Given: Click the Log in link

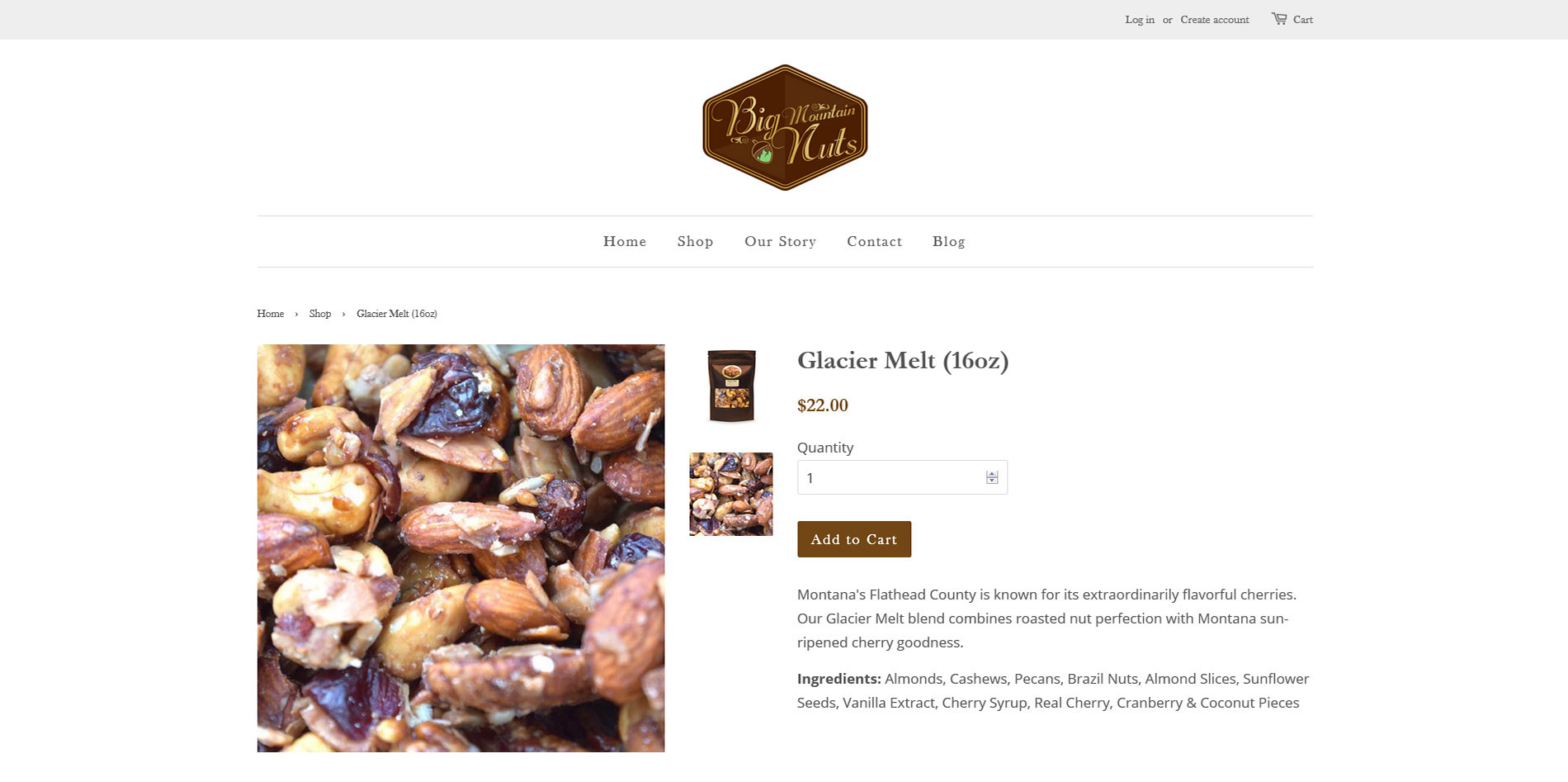Looking at the screenshot, I should click(1140, 20).
